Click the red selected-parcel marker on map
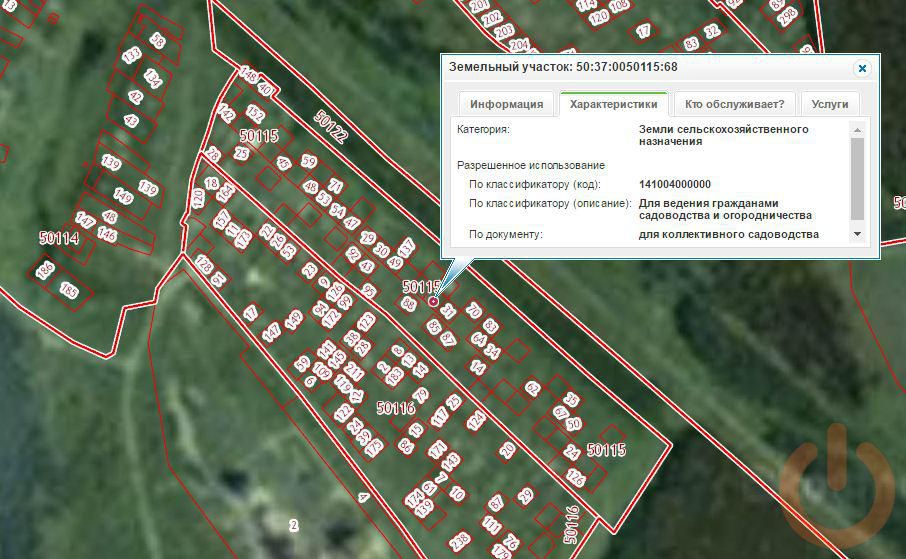 [433, 301]
